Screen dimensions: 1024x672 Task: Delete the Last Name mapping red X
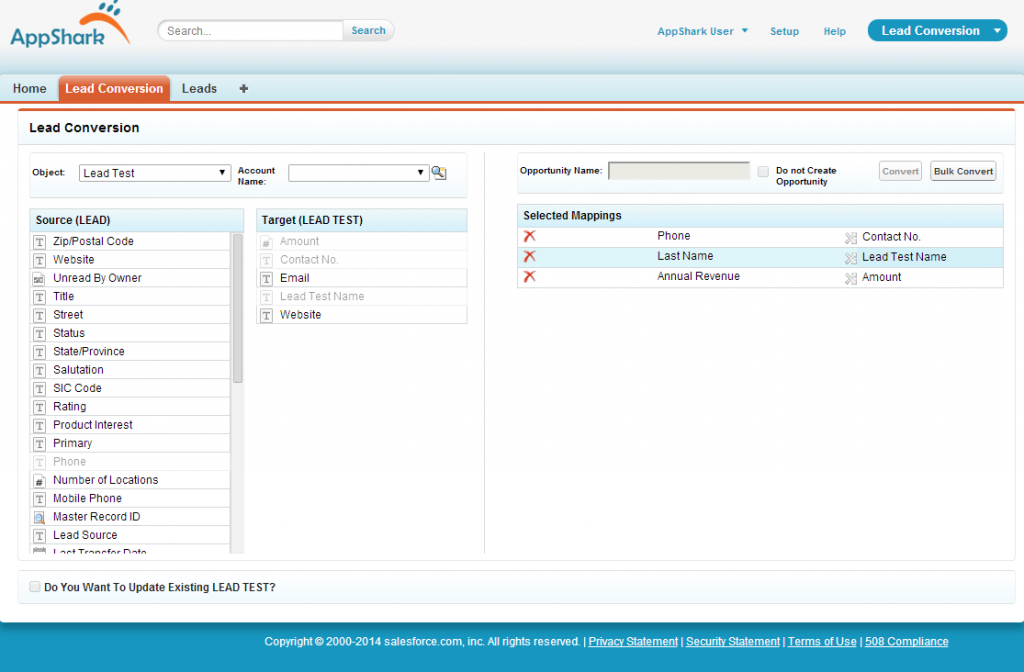click(x=530, y=257)
